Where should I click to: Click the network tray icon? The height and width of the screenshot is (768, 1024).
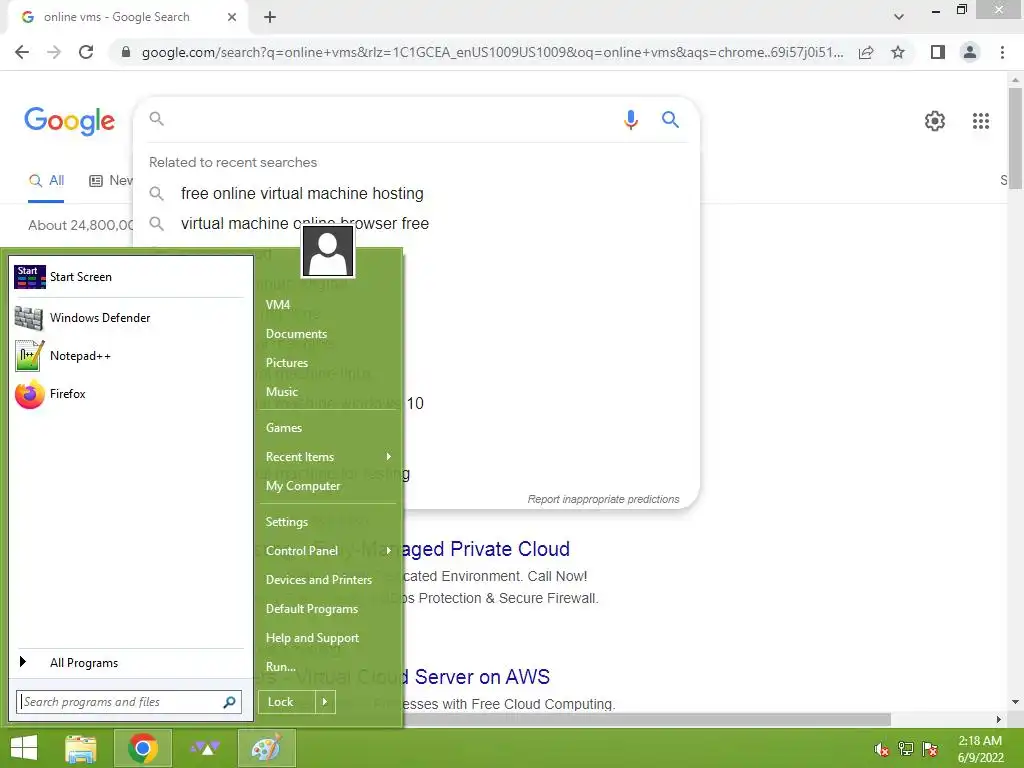[x=906, y=749]
